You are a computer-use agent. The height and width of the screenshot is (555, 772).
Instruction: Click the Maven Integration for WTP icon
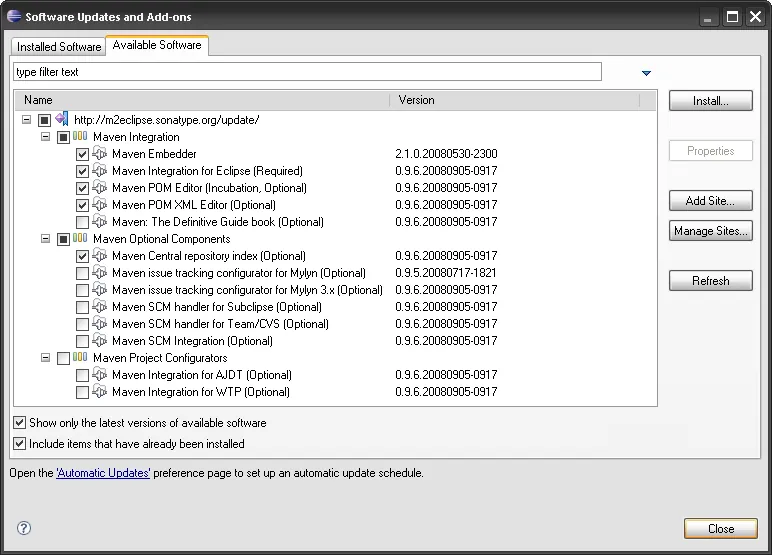click(x=99, y=391)
